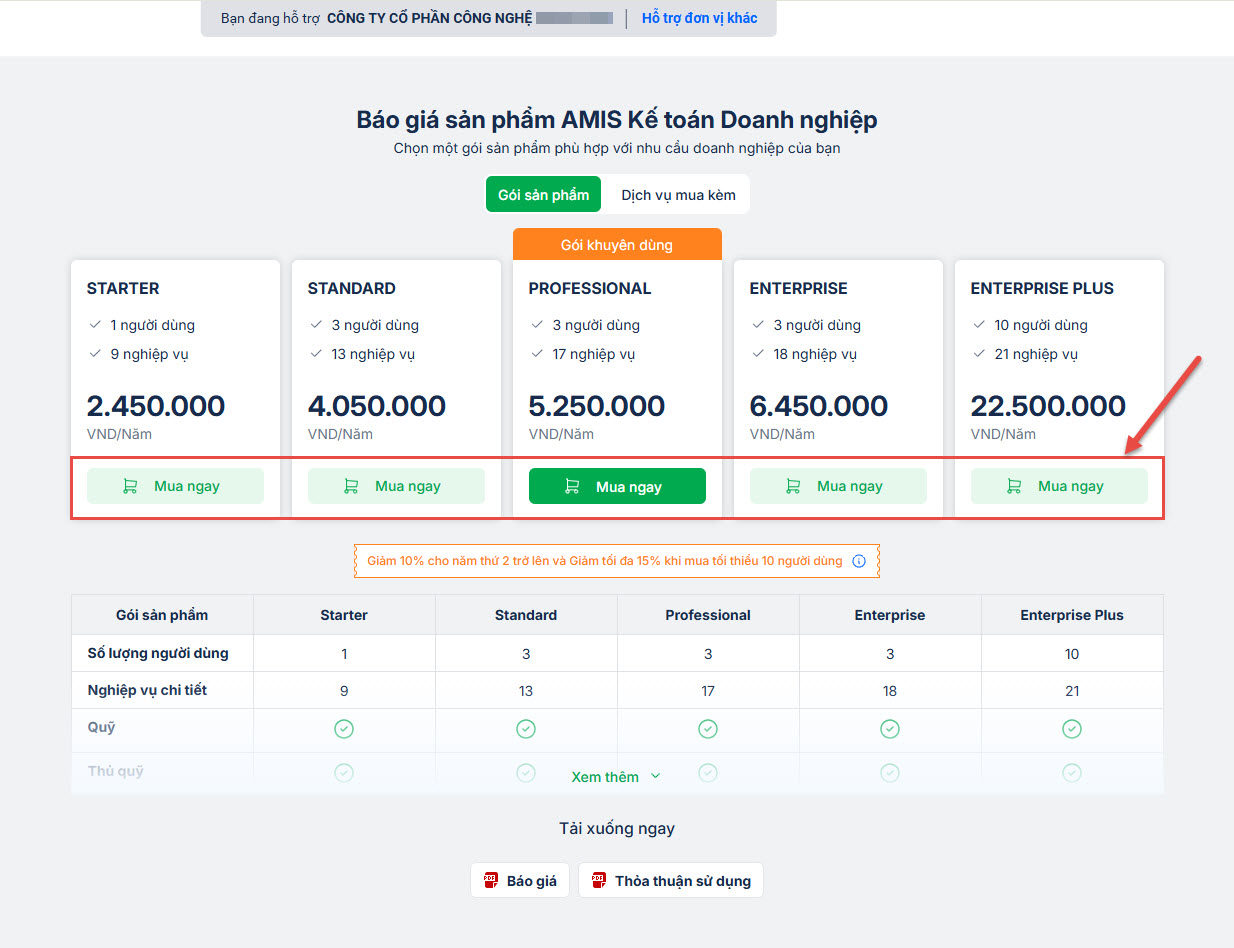Viewport: 1234px width, 948px height.
Task: Buy the STARTER package with Mua ngay
Action: click(175, 486)
